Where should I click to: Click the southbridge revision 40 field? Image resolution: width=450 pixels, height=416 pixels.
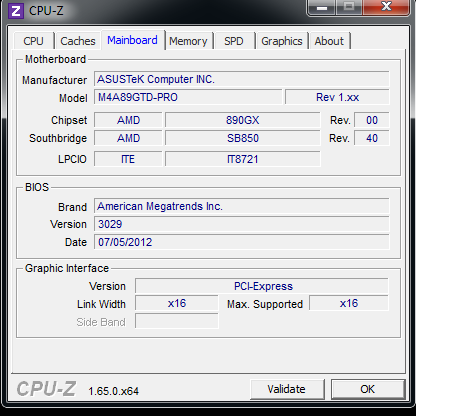(372, 138)
